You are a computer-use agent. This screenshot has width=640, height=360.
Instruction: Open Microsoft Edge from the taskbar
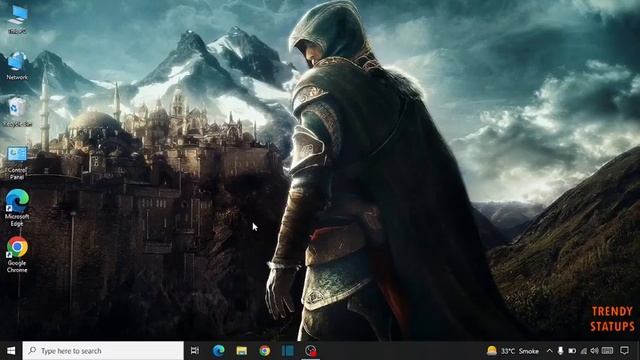click(218, 351)
